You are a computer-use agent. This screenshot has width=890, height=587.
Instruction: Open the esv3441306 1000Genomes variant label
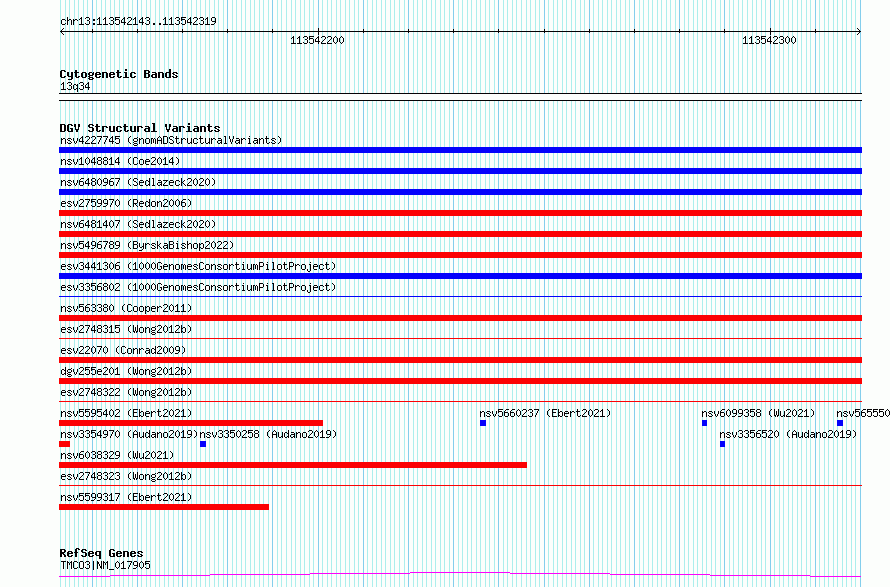click(198, 266)
